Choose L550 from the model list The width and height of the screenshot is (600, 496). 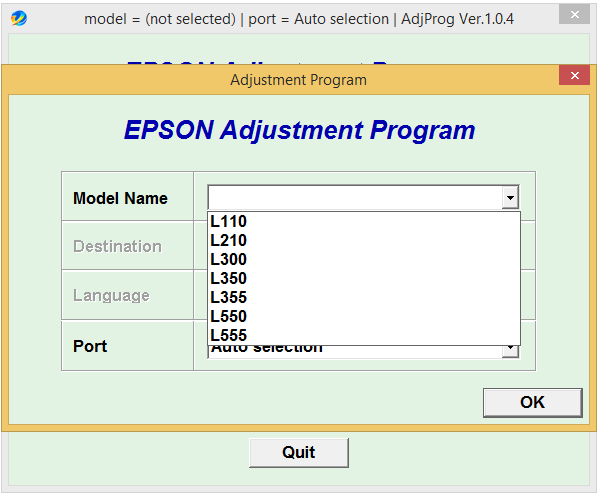coord(364,317)
